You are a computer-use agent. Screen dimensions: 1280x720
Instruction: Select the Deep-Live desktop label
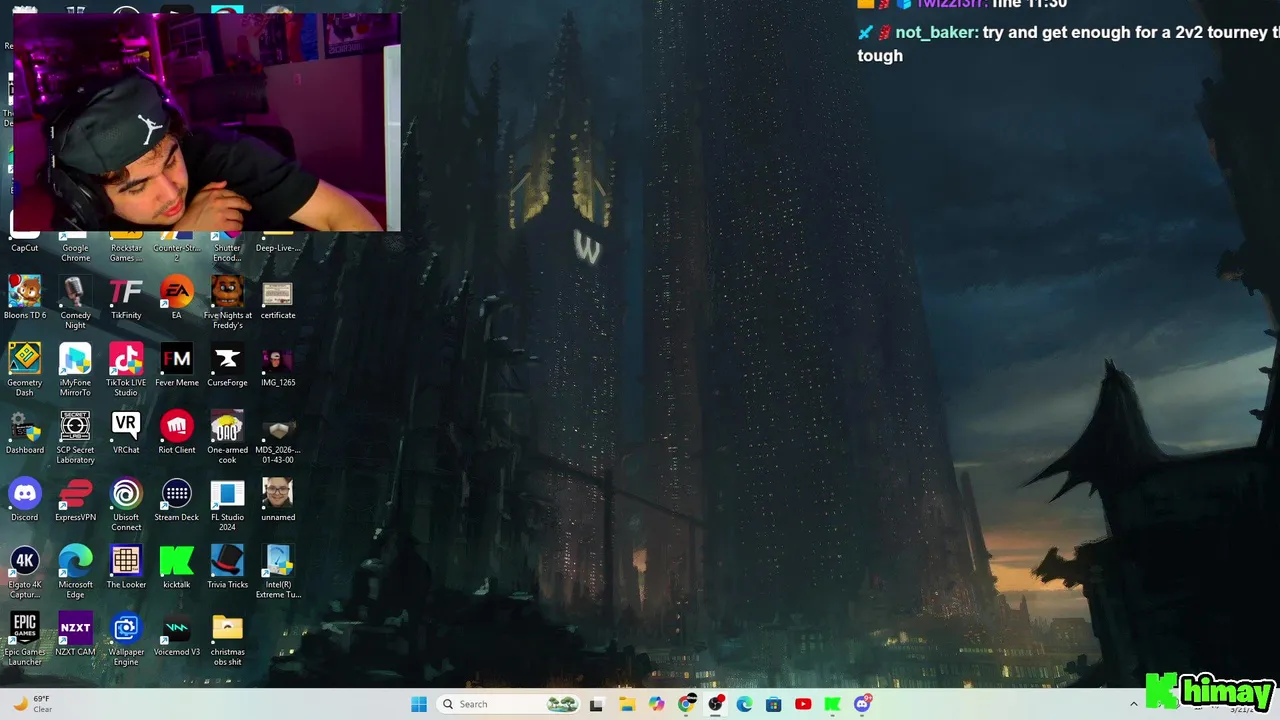[278, 248]
